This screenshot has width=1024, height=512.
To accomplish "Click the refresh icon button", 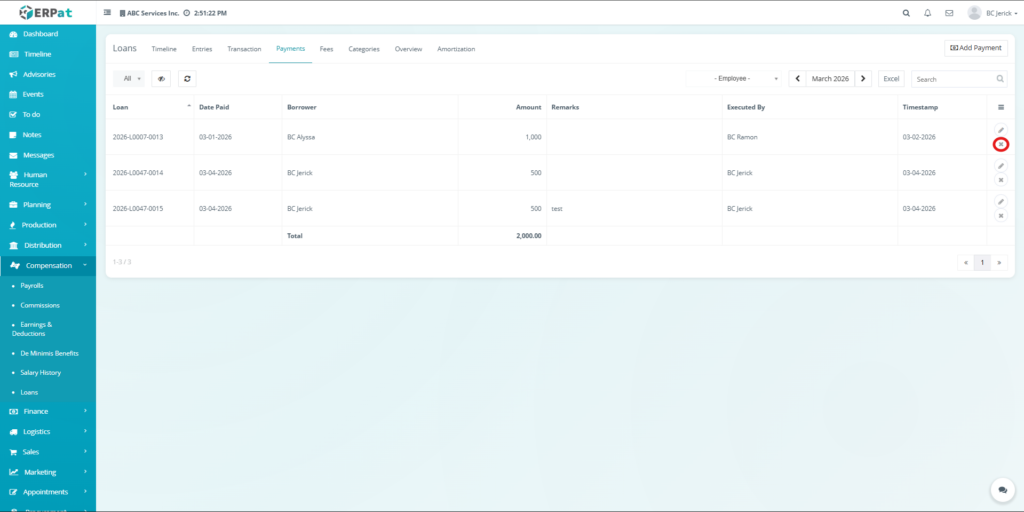I will click(x=187, y=78).
